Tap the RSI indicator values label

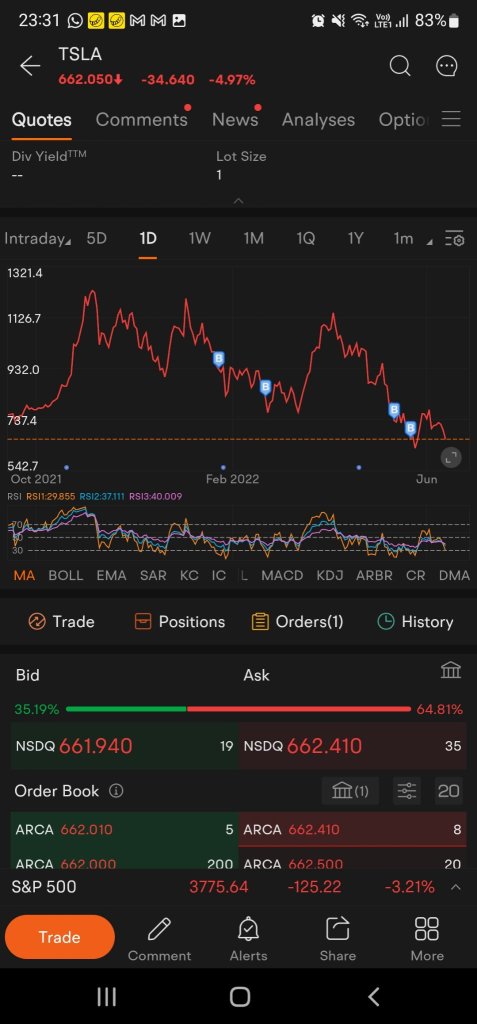pyautogui.click(x=95, y=496)
